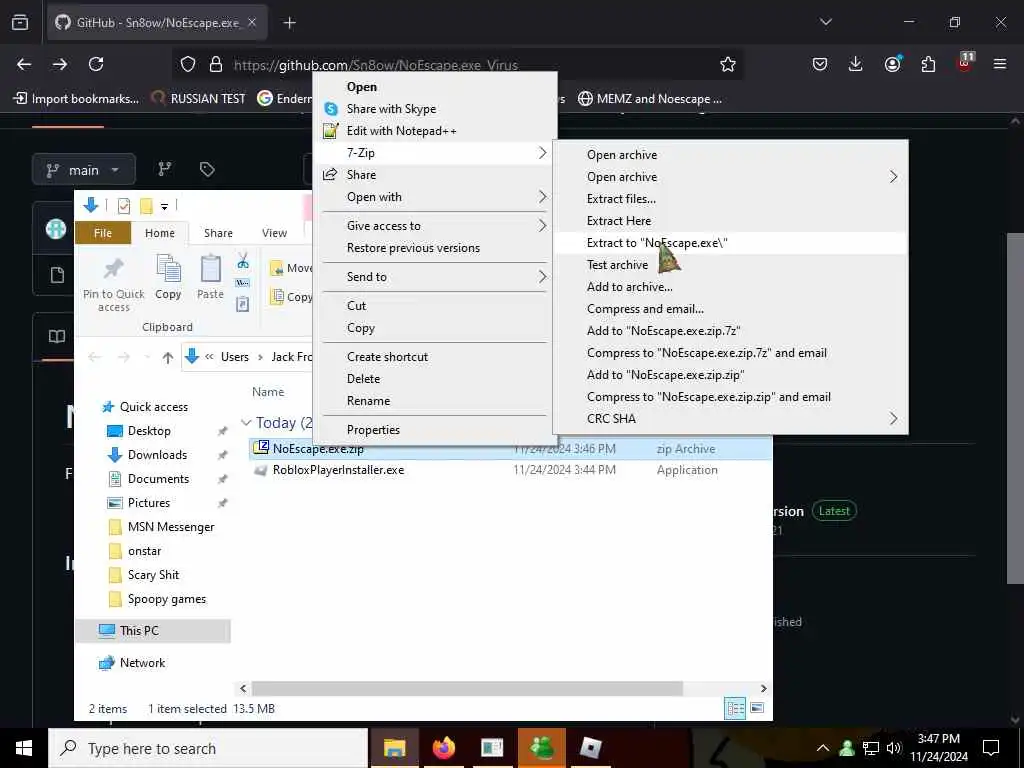Open Firefox from the taskbar

tap(443, 748)
